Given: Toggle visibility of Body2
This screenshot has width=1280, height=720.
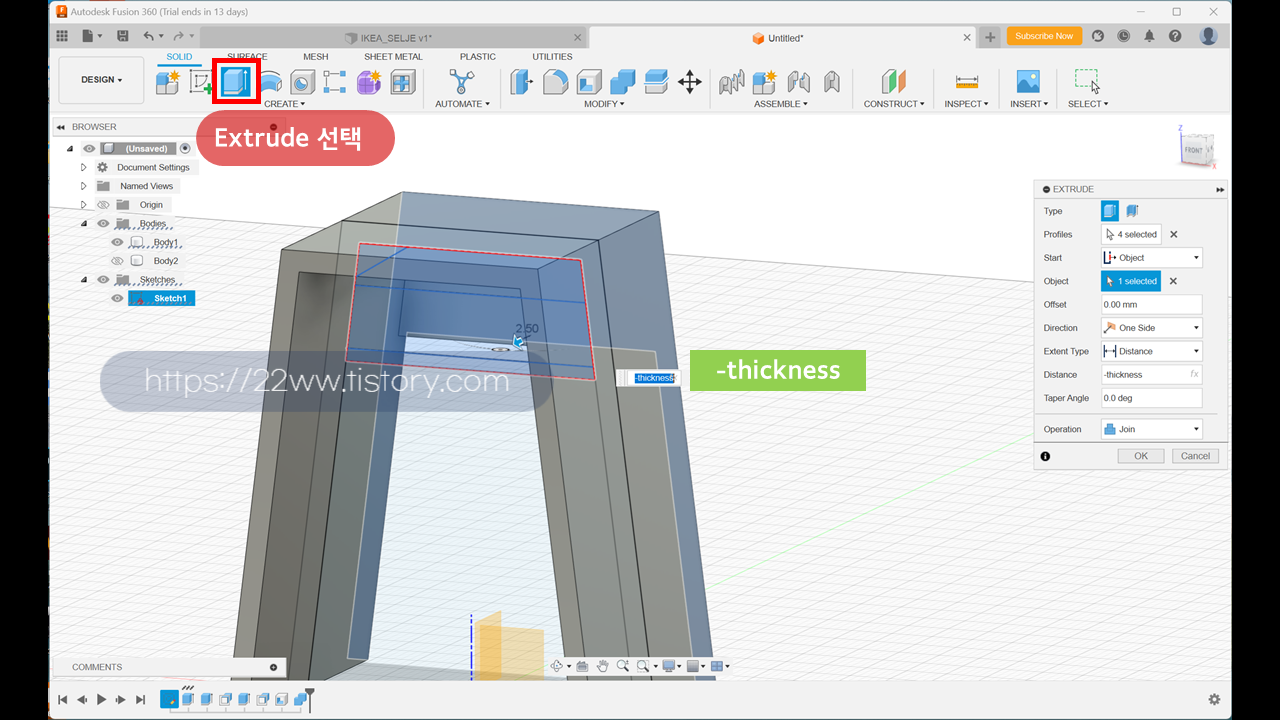Looking at the screenshot, I should pos(117,261).
